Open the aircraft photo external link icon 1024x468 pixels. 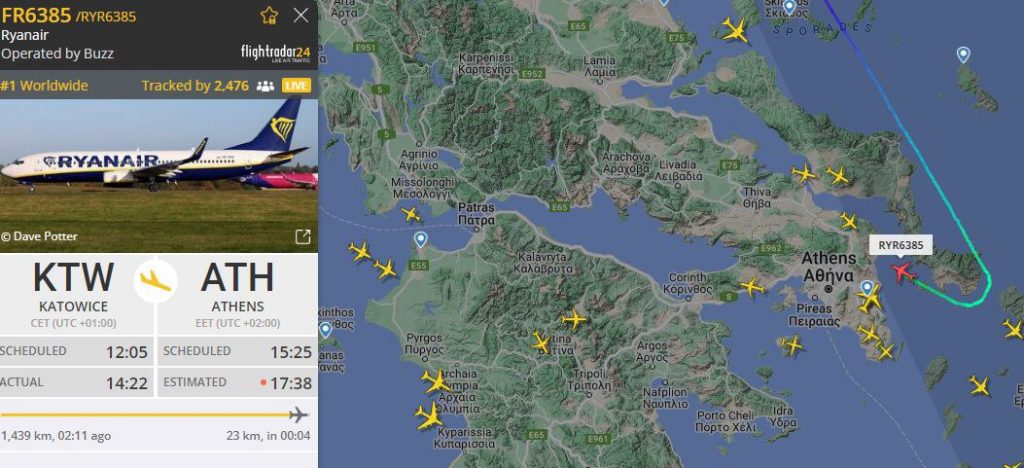(302, 236)
